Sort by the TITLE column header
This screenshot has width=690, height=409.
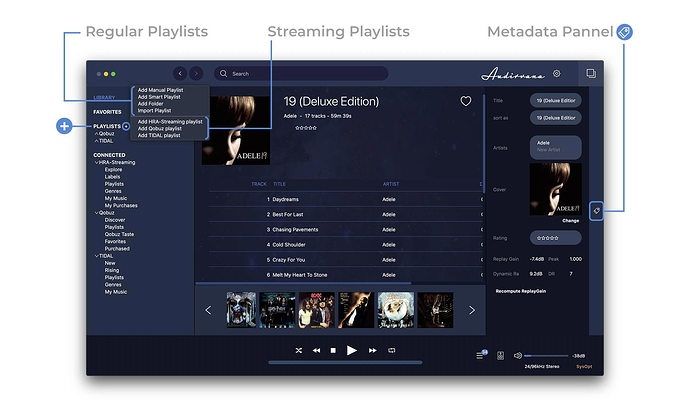[279, 184]
